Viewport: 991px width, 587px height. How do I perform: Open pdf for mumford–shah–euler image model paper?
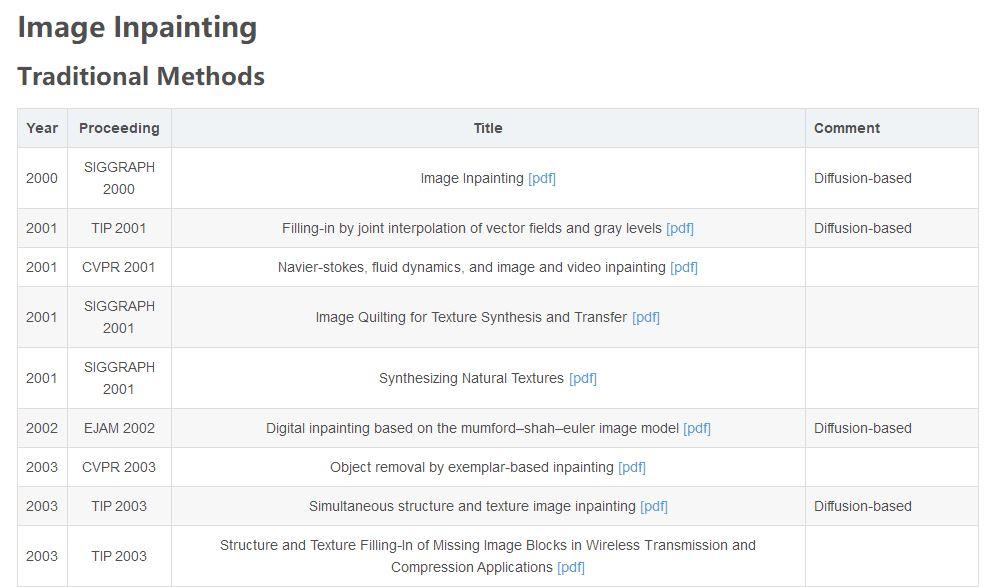[x=697, y=428]
